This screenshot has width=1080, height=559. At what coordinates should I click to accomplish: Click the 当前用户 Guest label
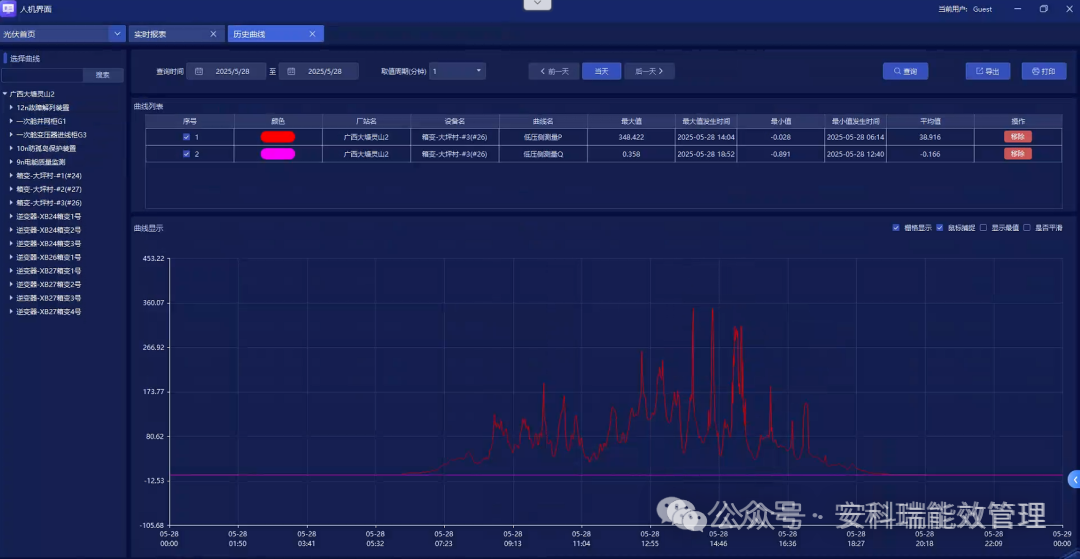[965, 10]
